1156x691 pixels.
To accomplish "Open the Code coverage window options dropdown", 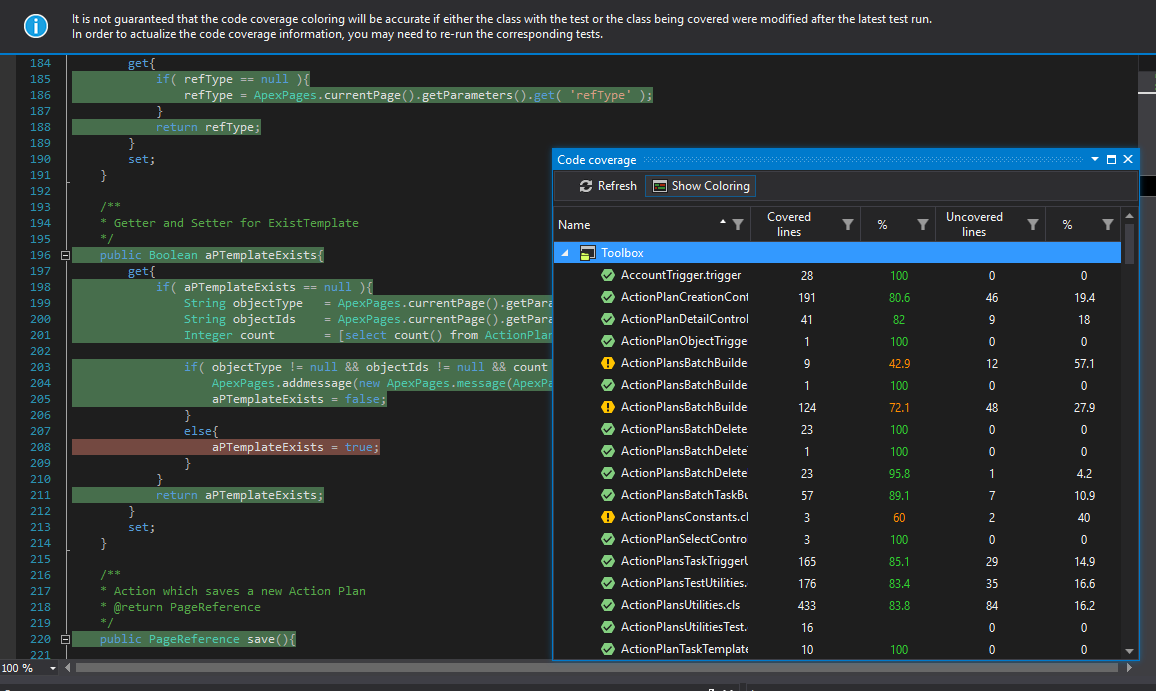I will point(1095,160).
